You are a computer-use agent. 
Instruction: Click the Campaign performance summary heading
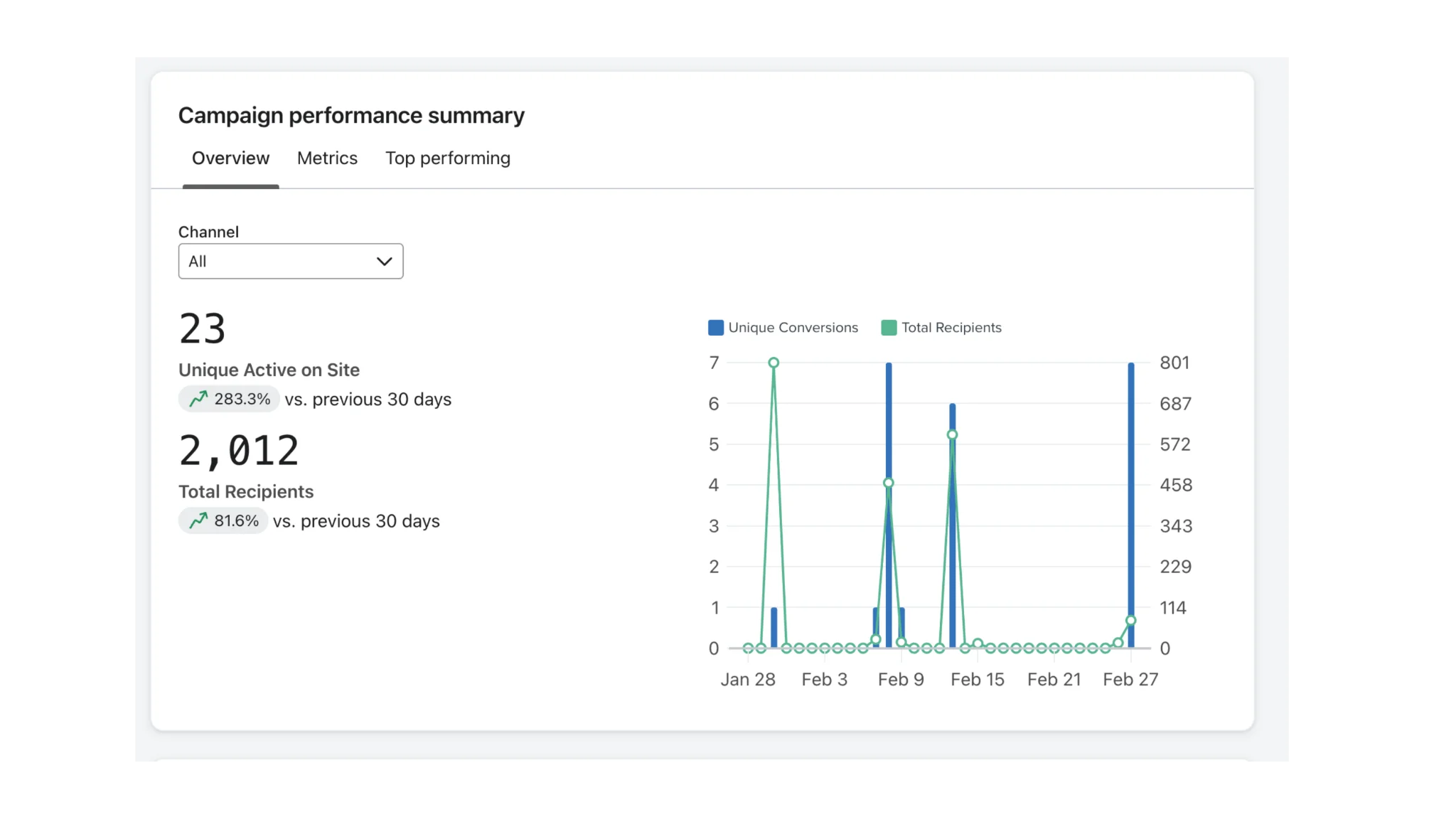coord(351,115)
